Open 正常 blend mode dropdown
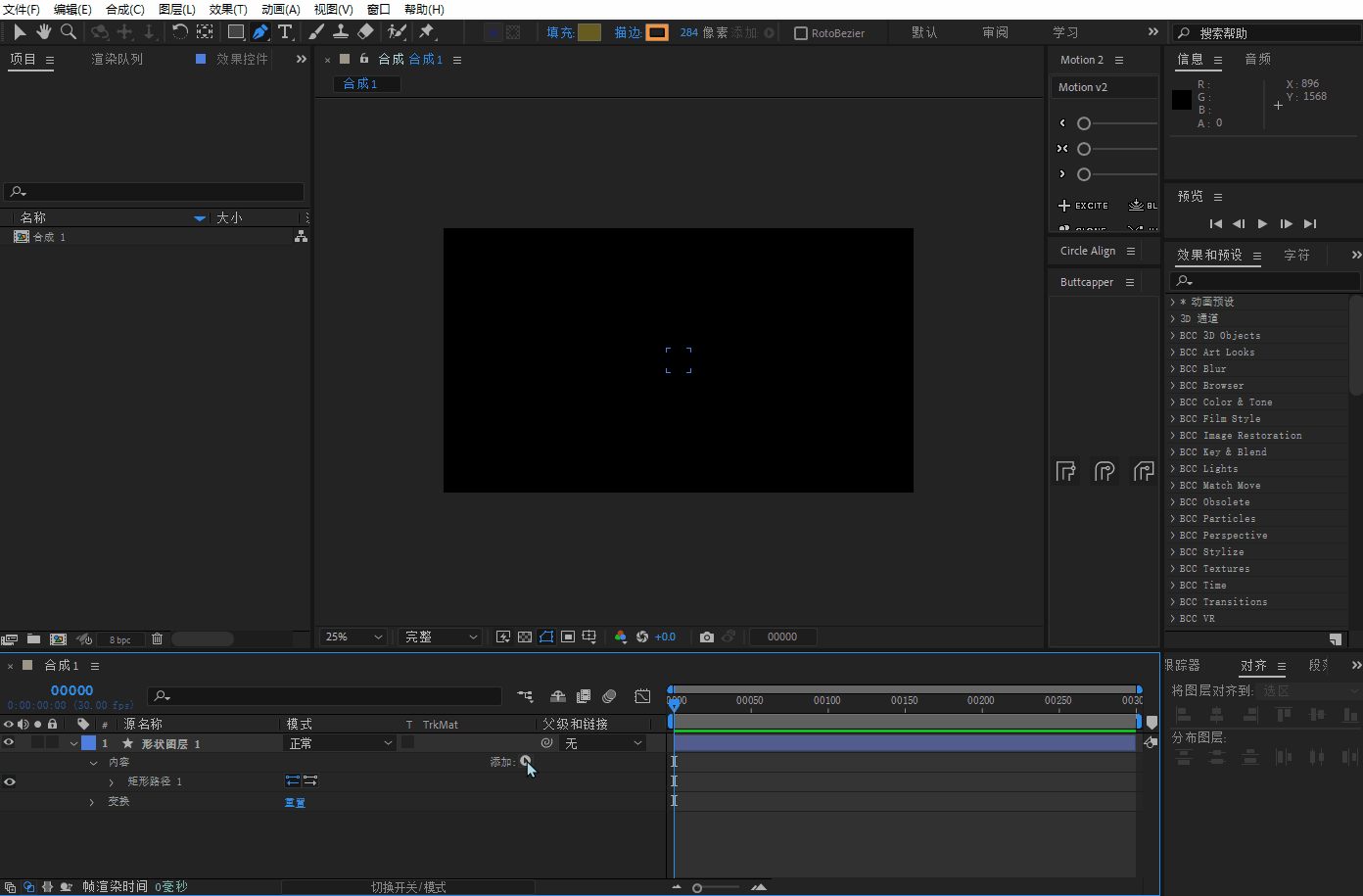 [x=340, y=743]
